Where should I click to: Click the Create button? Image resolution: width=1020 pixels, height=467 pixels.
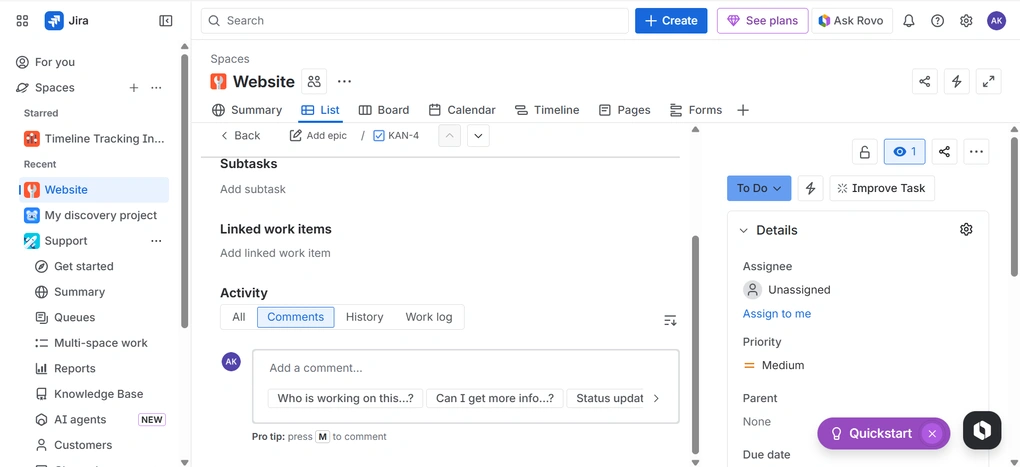pyautogui.click(x=671, y=21)
